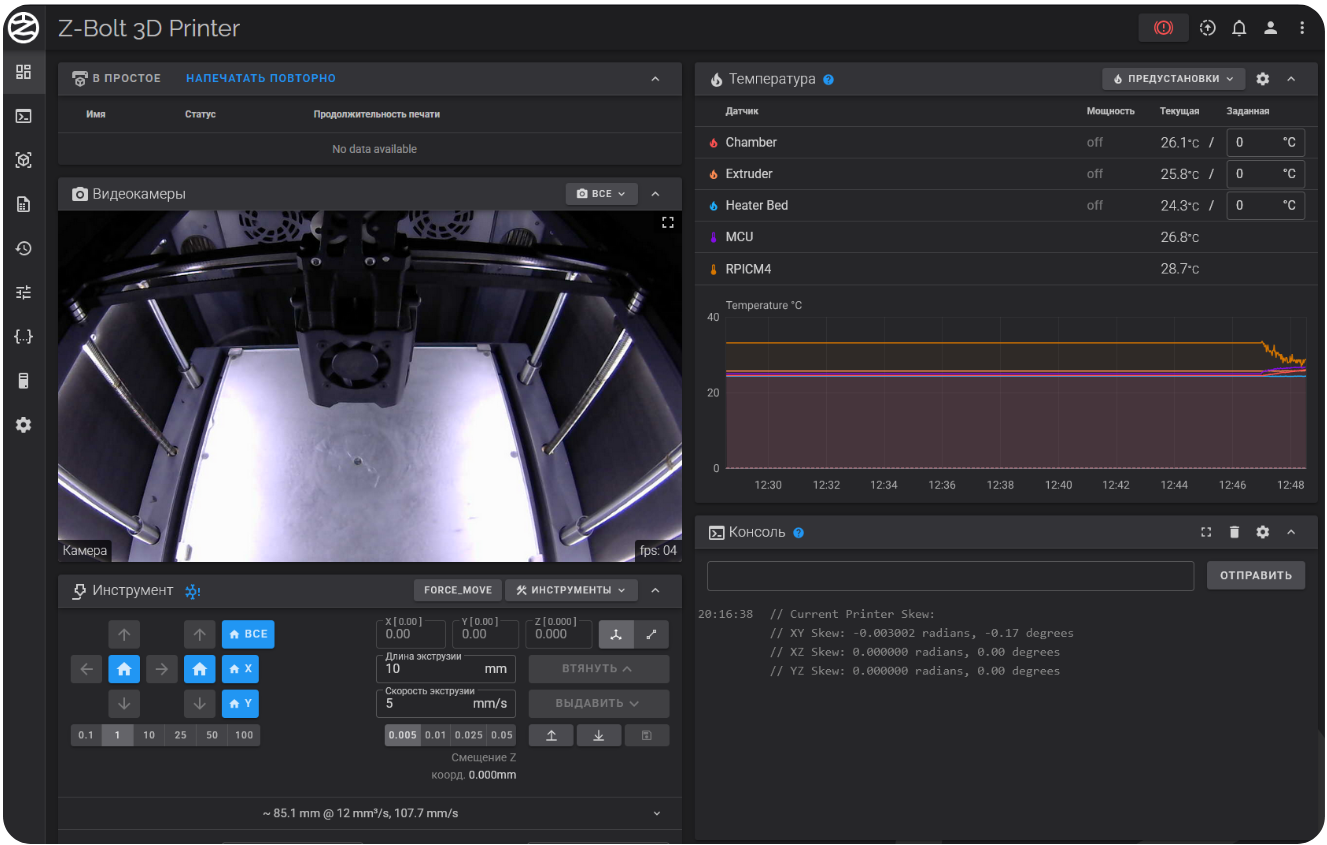Home the X axis button
The width and height of the screenshot is (1327, 845).
pyautogui.click(x=241, y=668)
